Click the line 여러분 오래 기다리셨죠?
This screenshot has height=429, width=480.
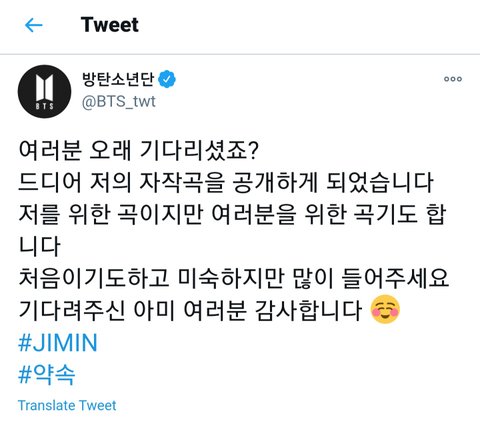(x=138, y=150)
